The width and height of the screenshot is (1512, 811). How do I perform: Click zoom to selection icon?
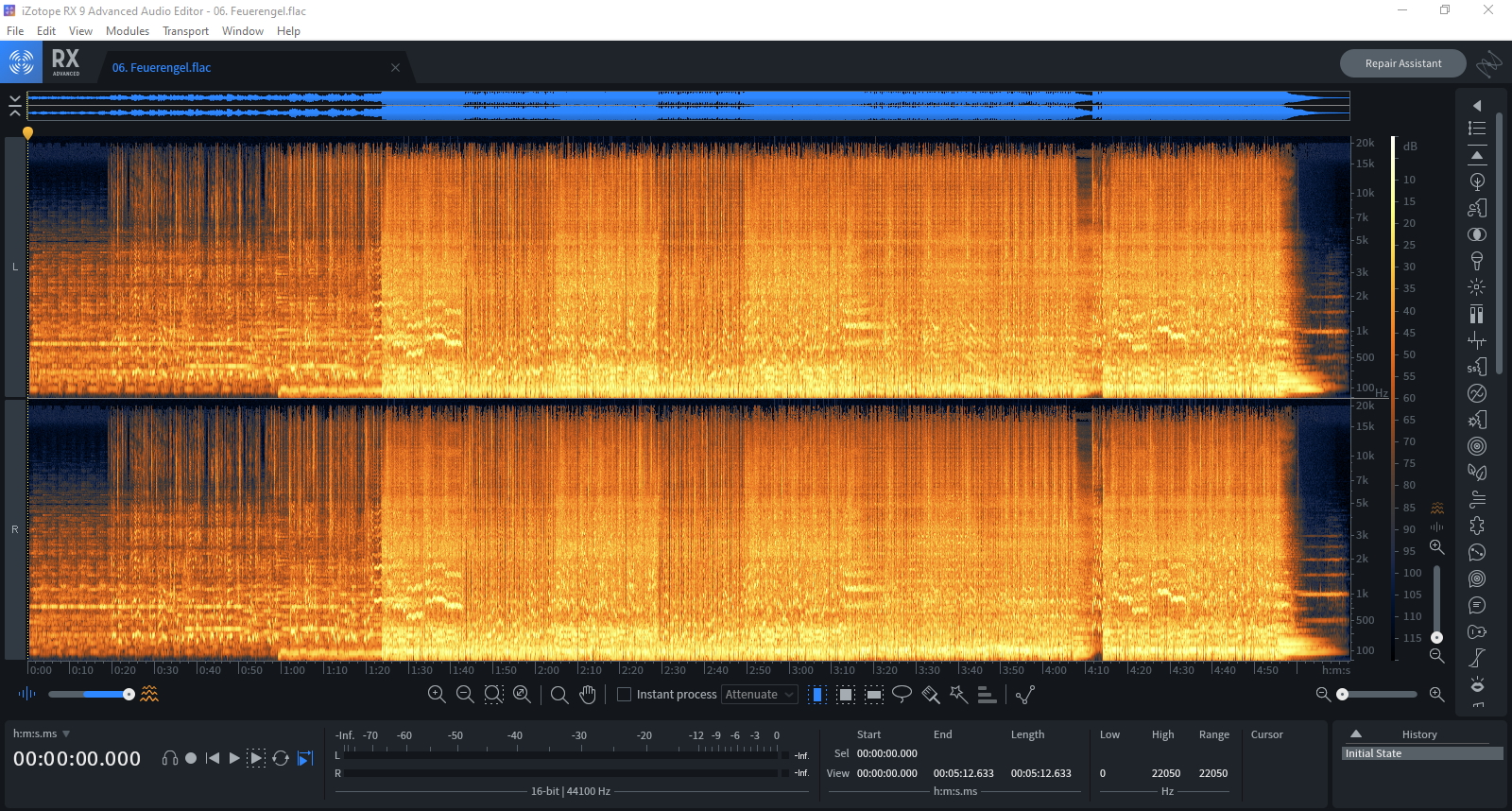(493, 695)
